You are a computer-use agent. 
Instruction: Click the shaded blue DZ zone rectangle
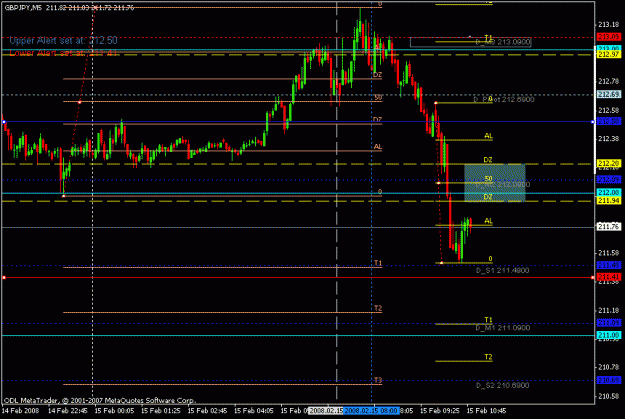click(x=495, y=183)
